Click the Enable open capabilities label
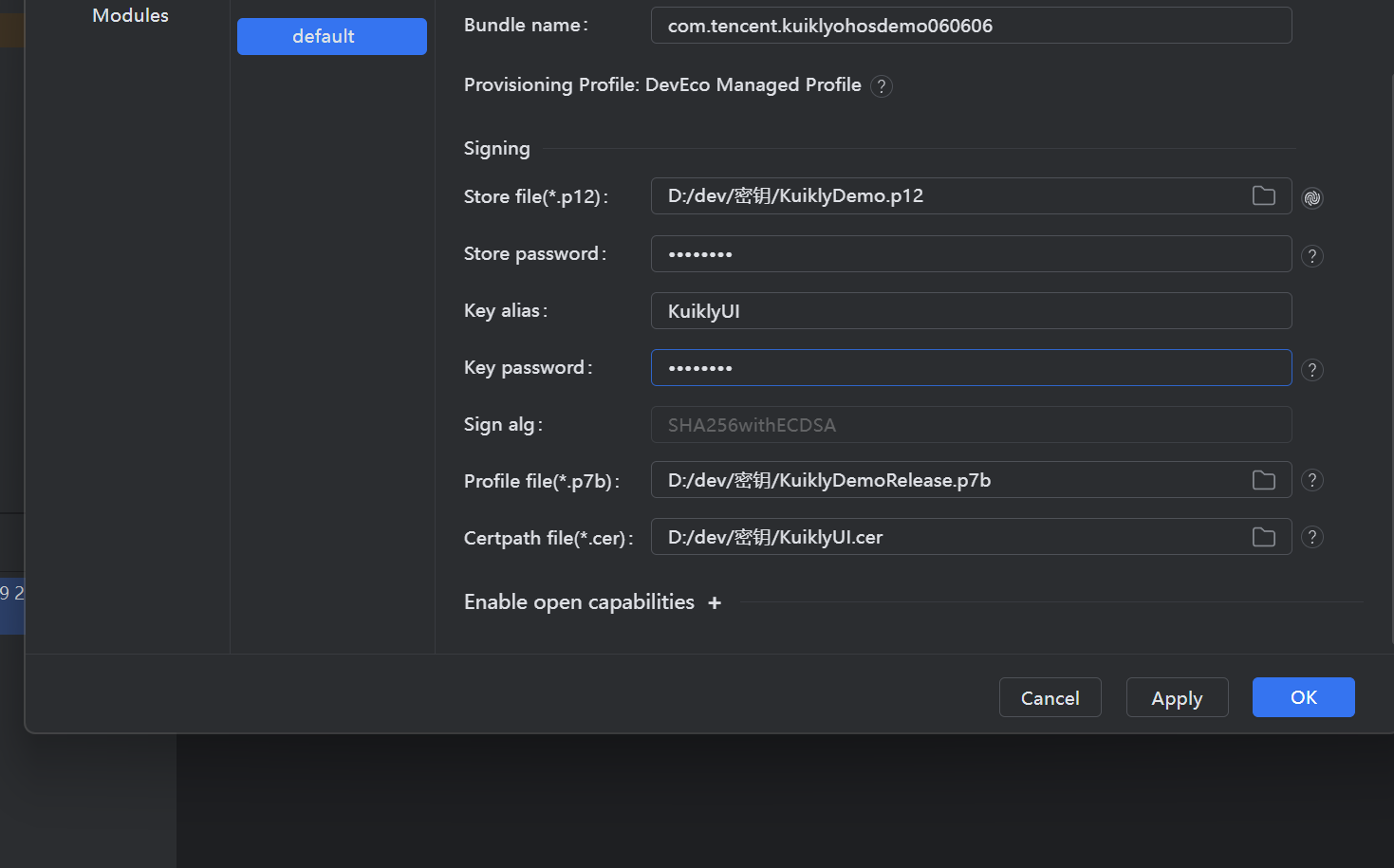 point(579,602)
